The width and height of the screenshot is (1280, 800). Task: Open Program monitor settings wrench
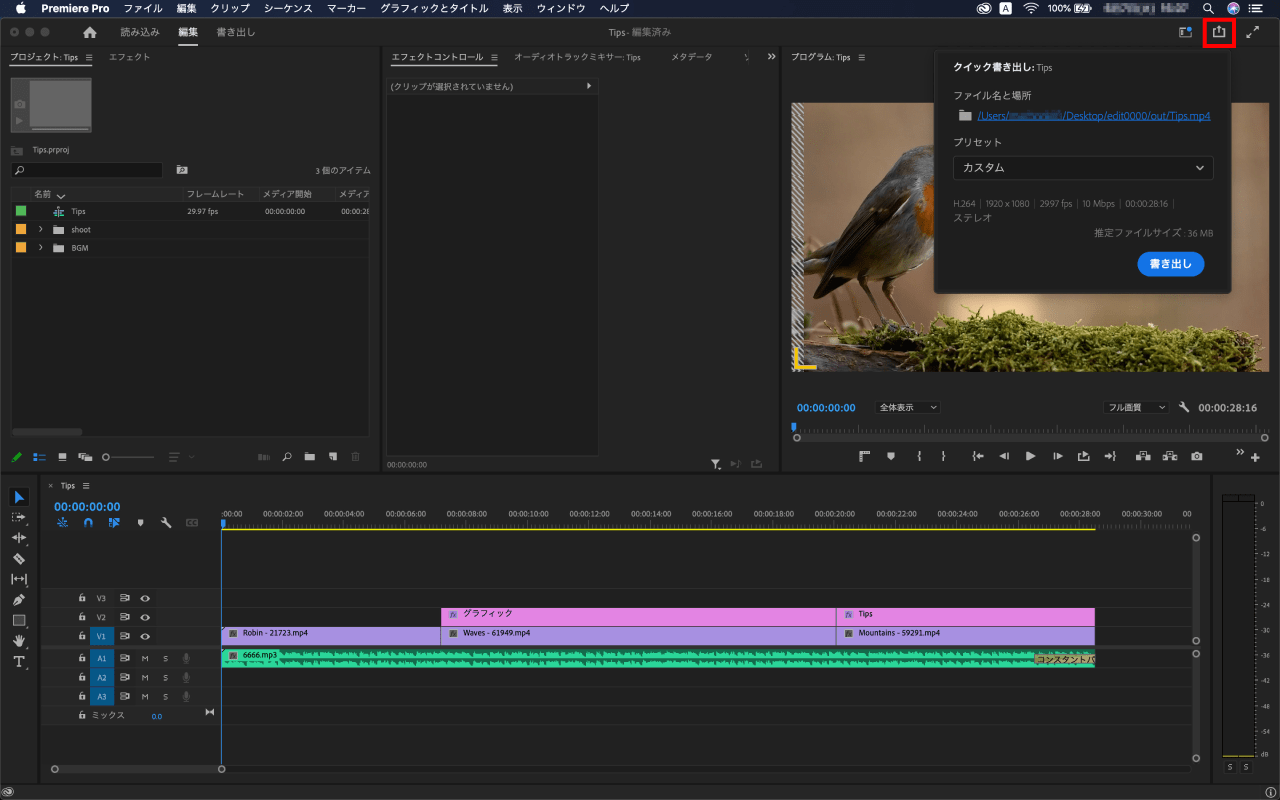coord(1184,408)
